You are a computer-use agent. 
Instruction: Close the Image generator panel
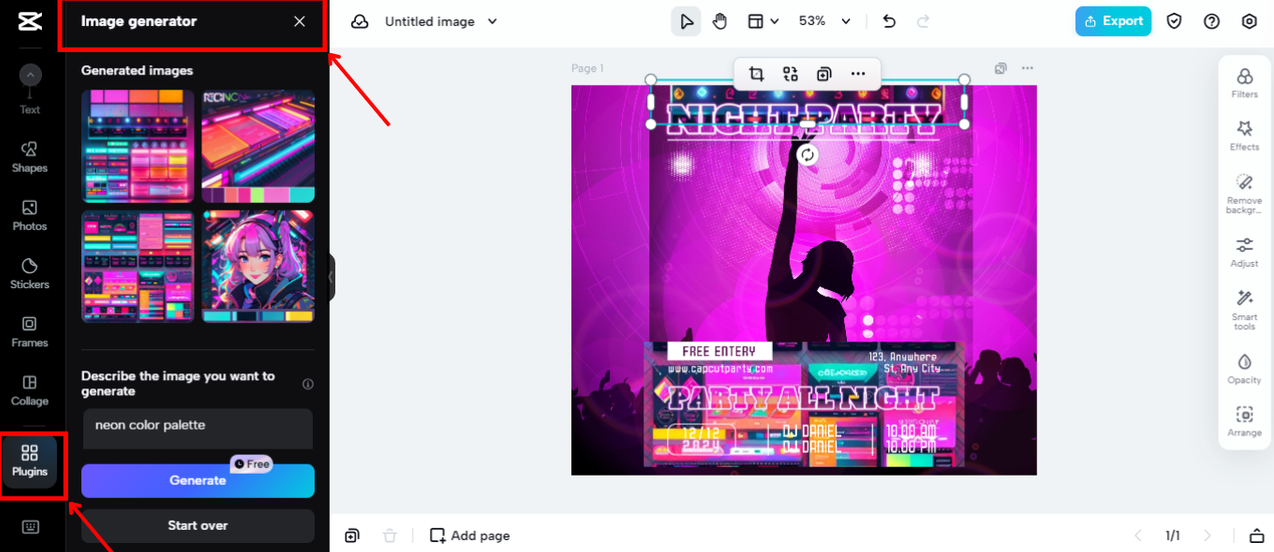click(299, 21)
